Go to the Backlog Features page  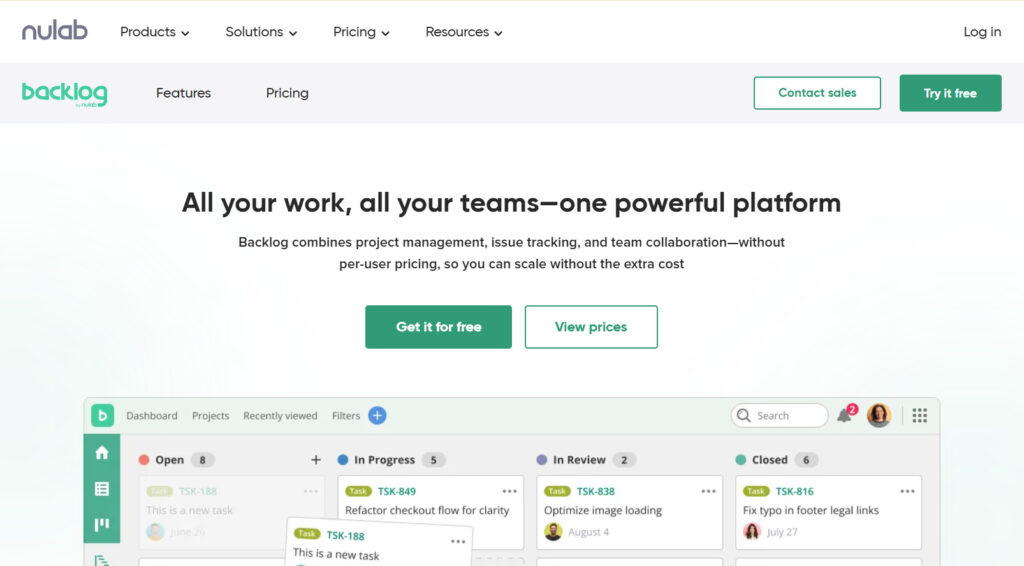click(x=184, y=93)
